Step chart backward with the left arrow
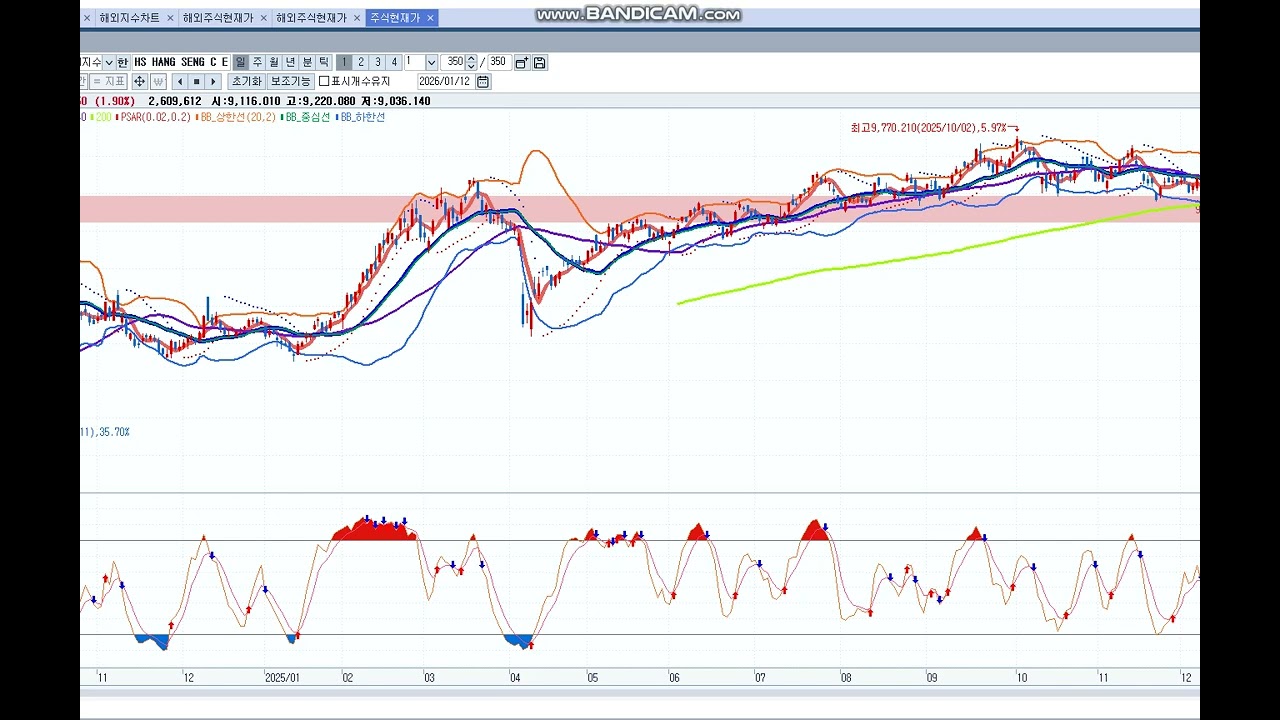The image size is (1280, 720). point(180,82)
